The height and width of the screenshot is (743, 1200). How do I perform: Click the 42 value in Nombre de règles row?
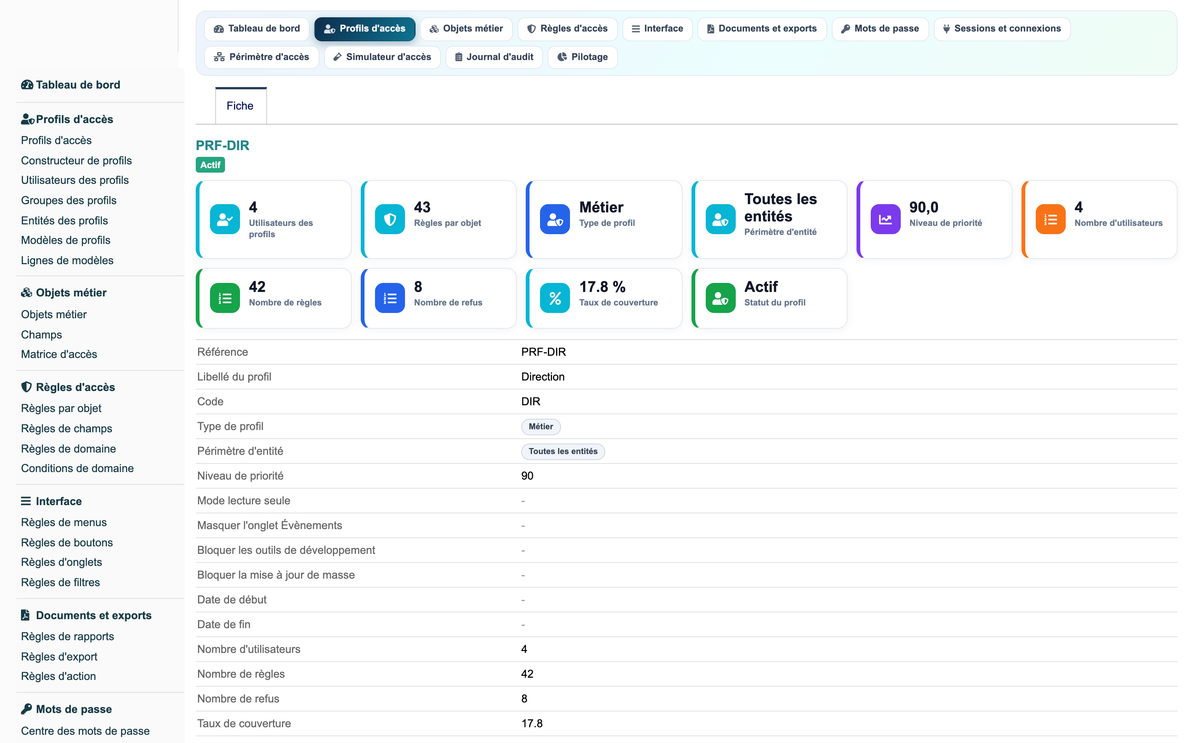(527, 674)
